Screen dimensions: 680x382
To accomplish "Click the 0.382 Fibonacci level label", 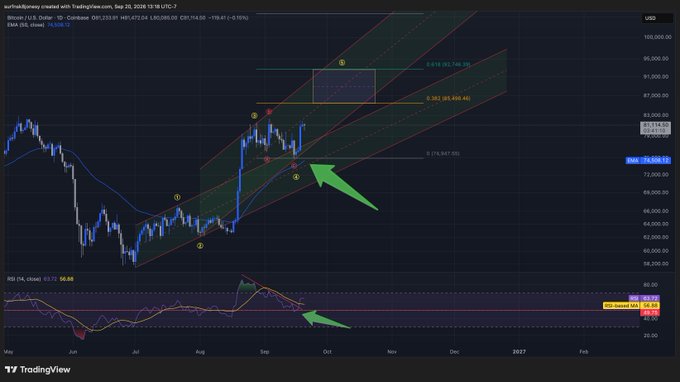I will (448, 98).
